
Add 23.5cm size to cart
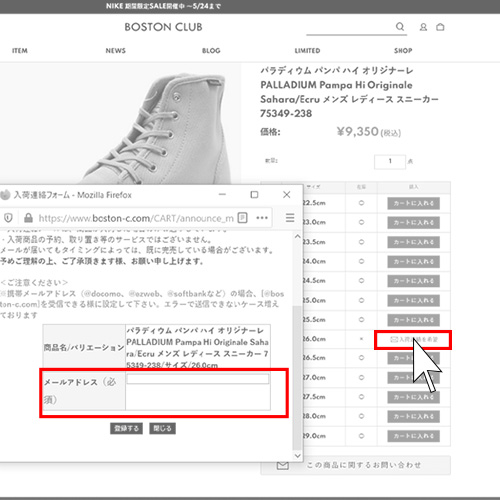pyautogui.click(x=413, y=242)
